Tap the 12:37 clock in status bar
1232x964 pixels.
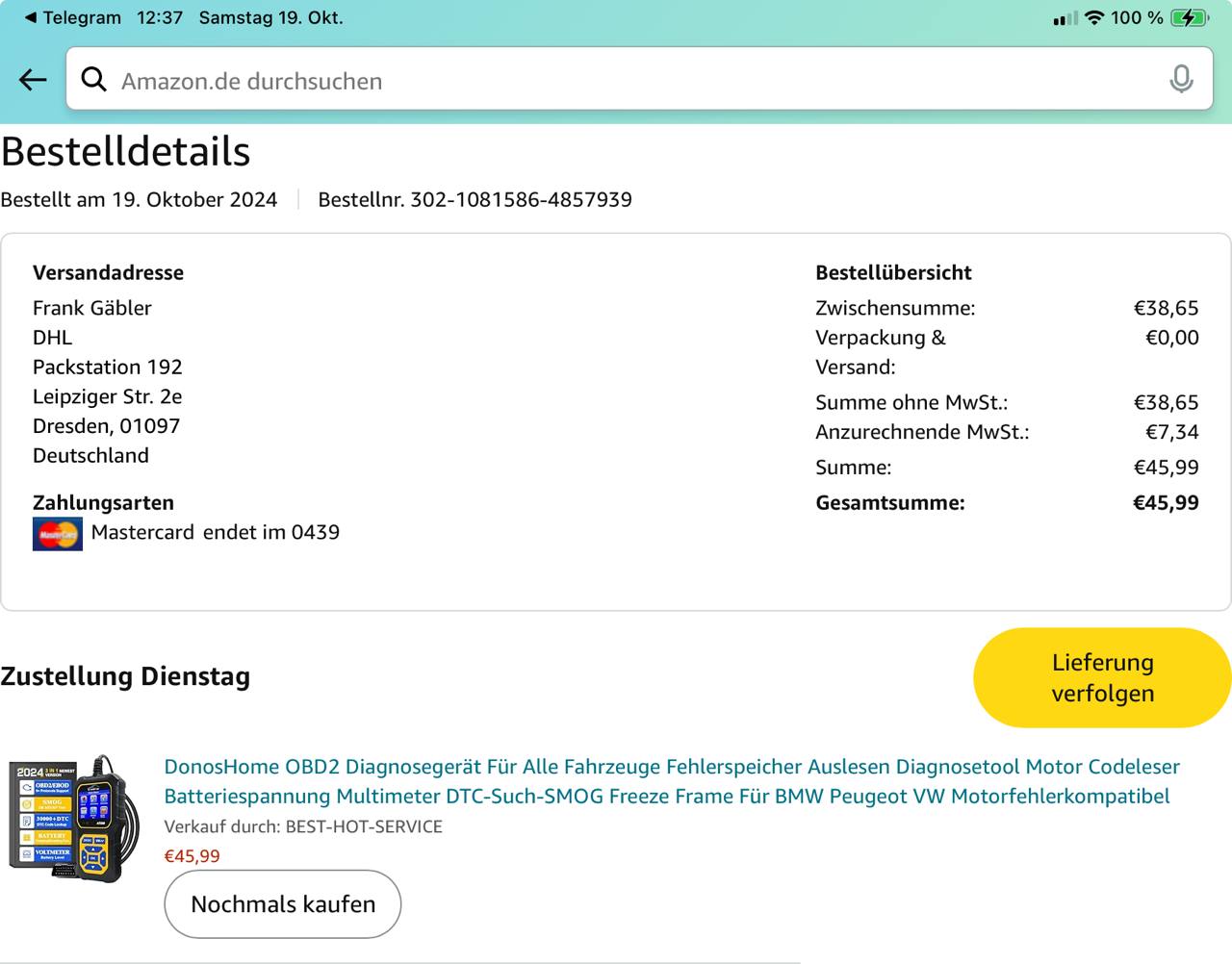tap(160, 17)
